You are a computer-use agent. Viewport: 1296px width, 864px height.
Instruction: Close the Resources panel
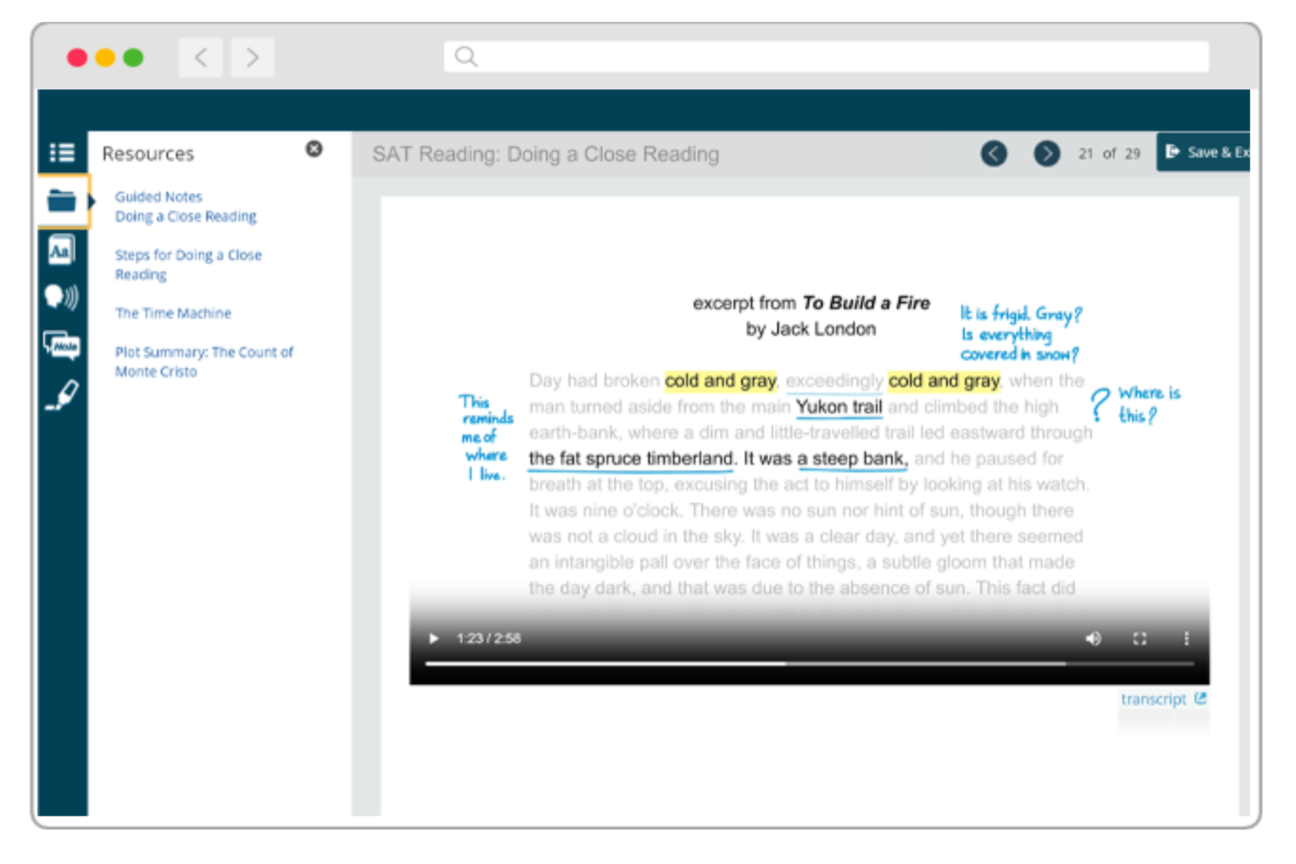pyautogui.click(x=314, y=148)
